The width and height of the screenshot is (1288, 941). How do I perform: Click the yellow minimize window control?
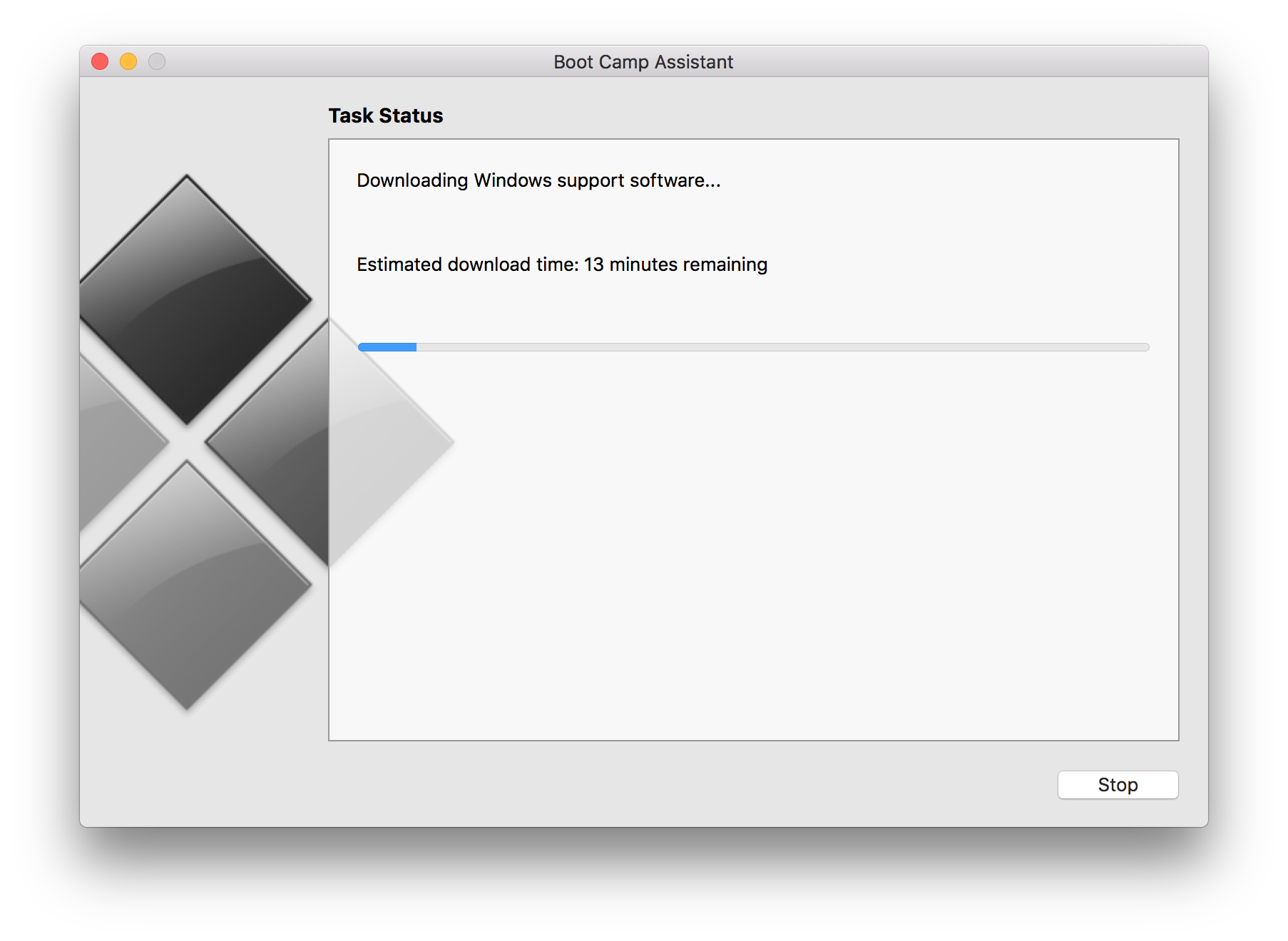coord(128,62)
